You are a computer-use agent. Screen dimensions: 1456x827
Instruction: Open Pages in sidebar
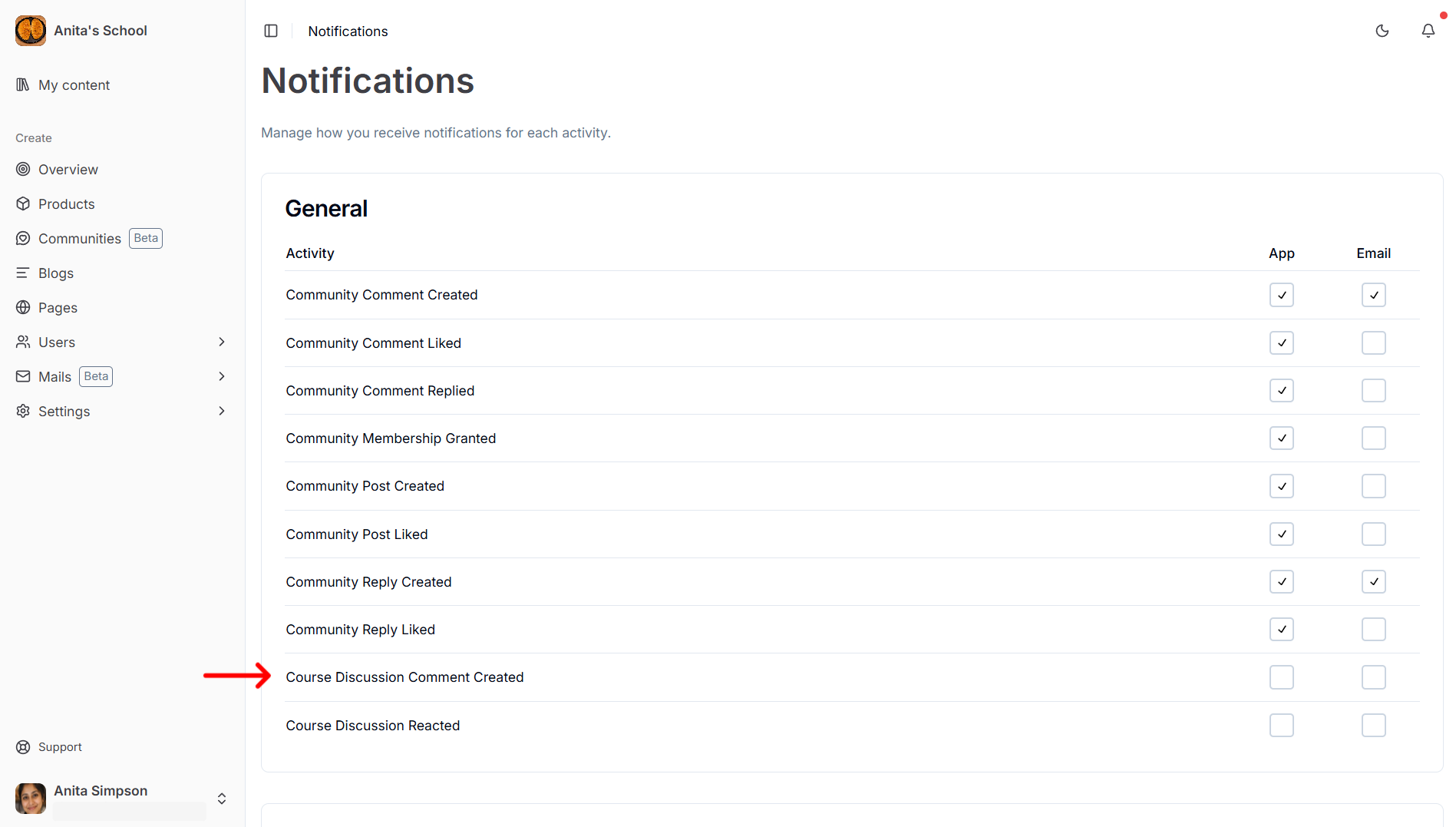[123, 307]
